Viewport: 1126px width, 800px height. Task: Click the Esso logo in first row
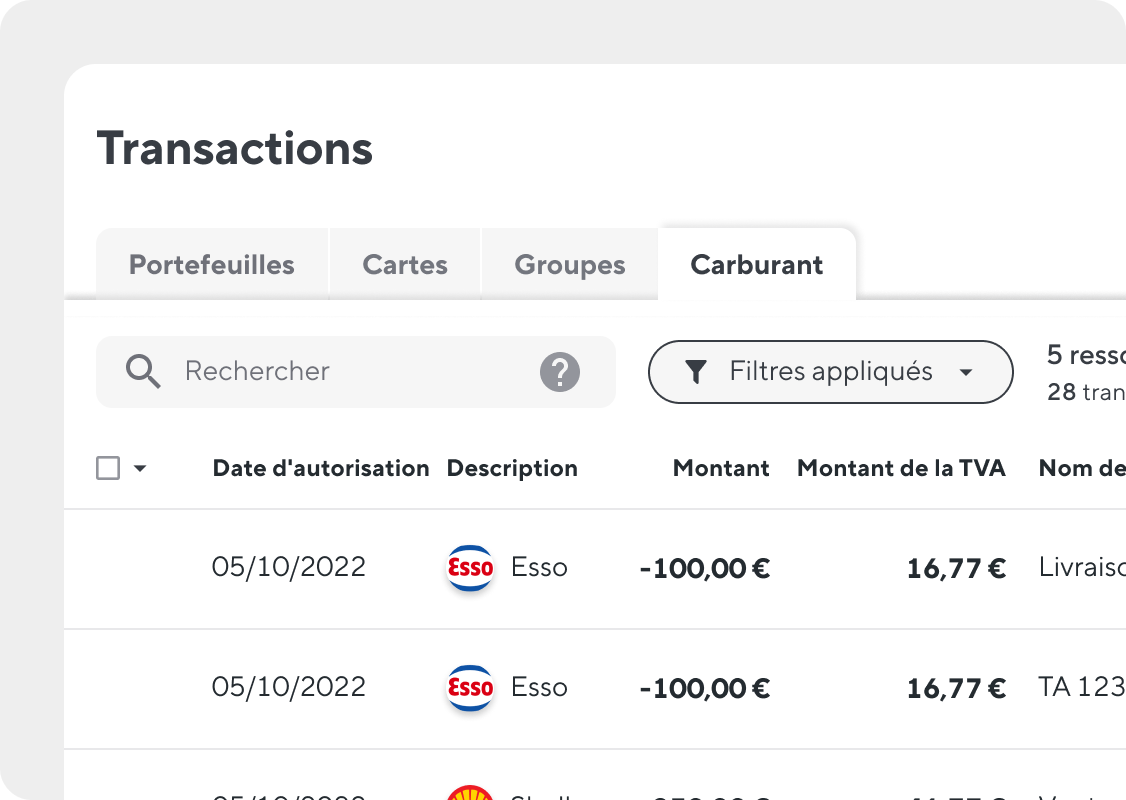point(470,568)
